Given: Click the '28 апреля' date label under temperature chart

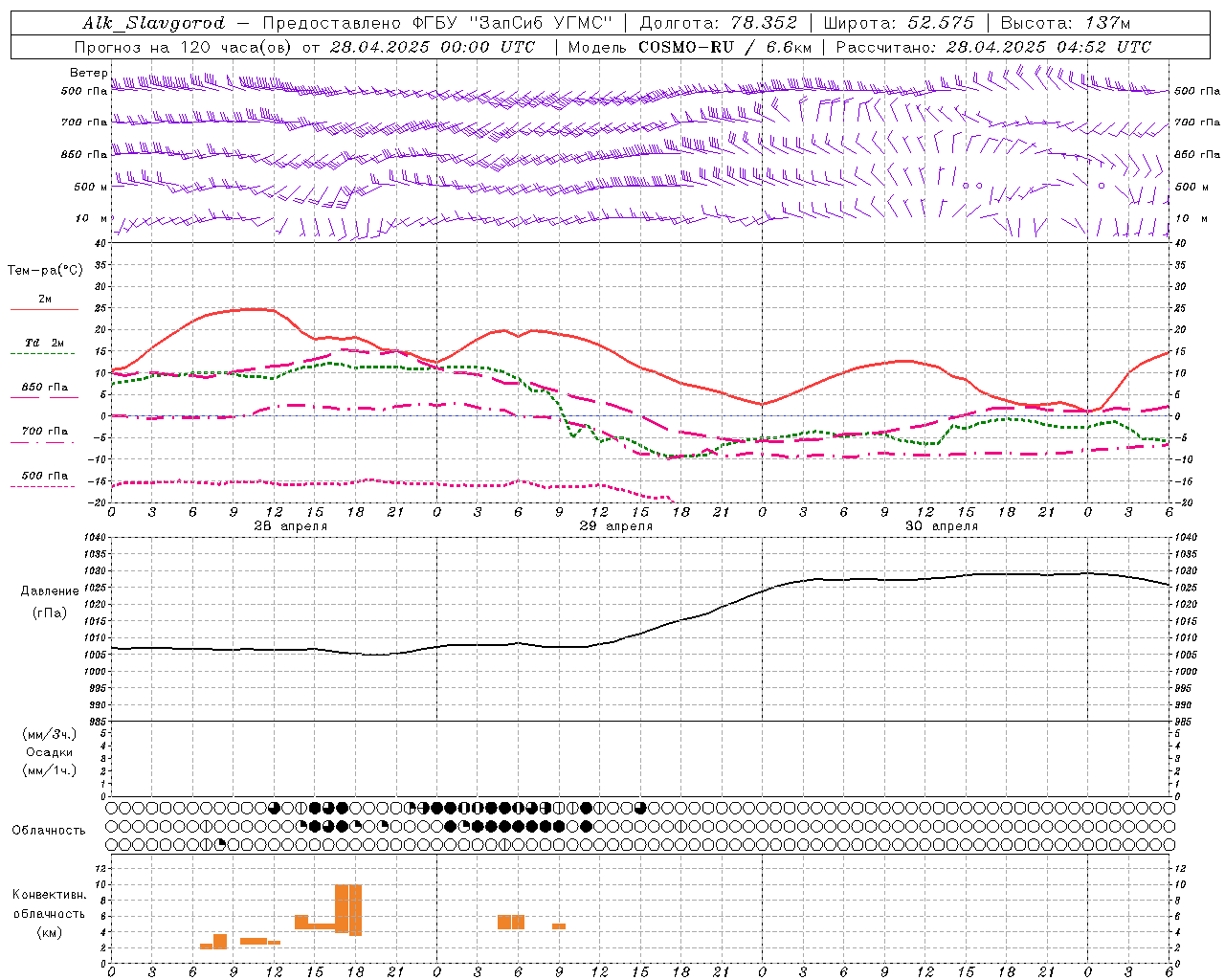Looking at the screenshot, I should [290, 526].
